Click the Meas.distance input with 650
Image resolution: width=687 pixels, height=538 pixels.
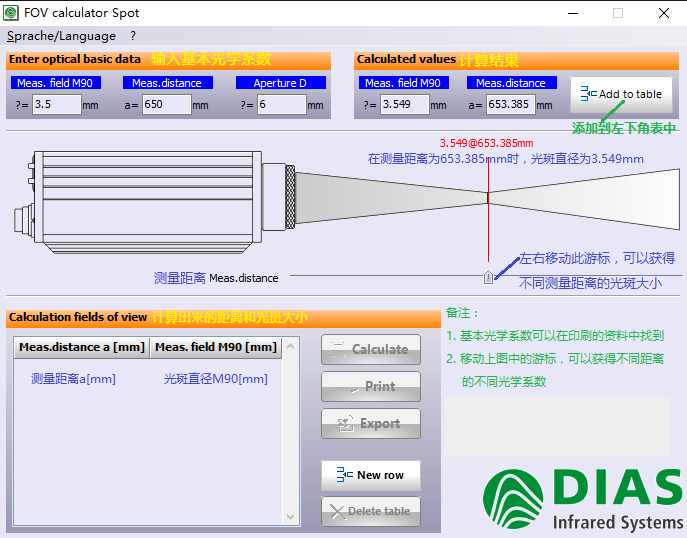165,104
